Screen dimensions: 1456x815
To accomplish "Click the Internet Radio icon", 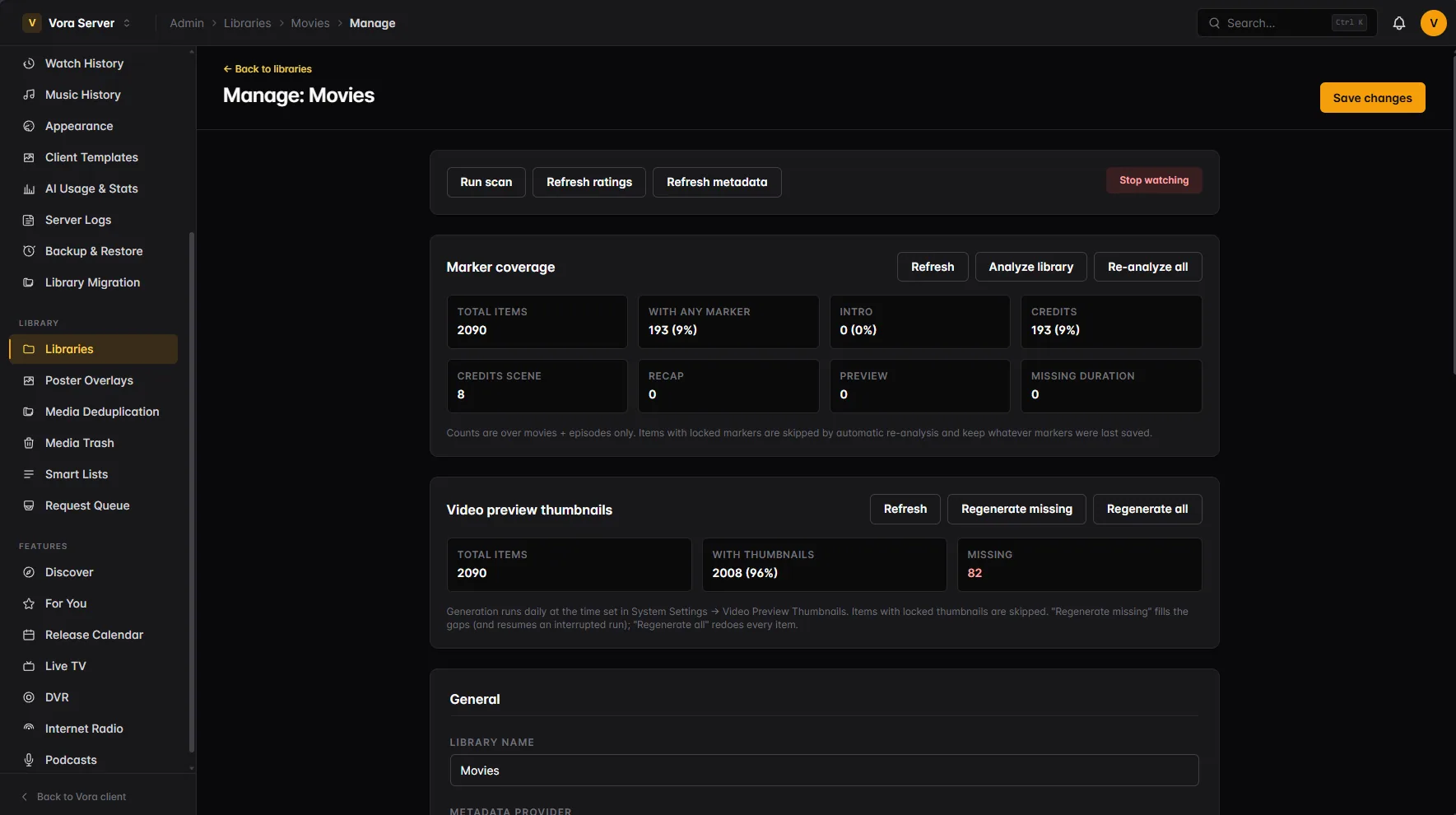I will tap(29, 729).
